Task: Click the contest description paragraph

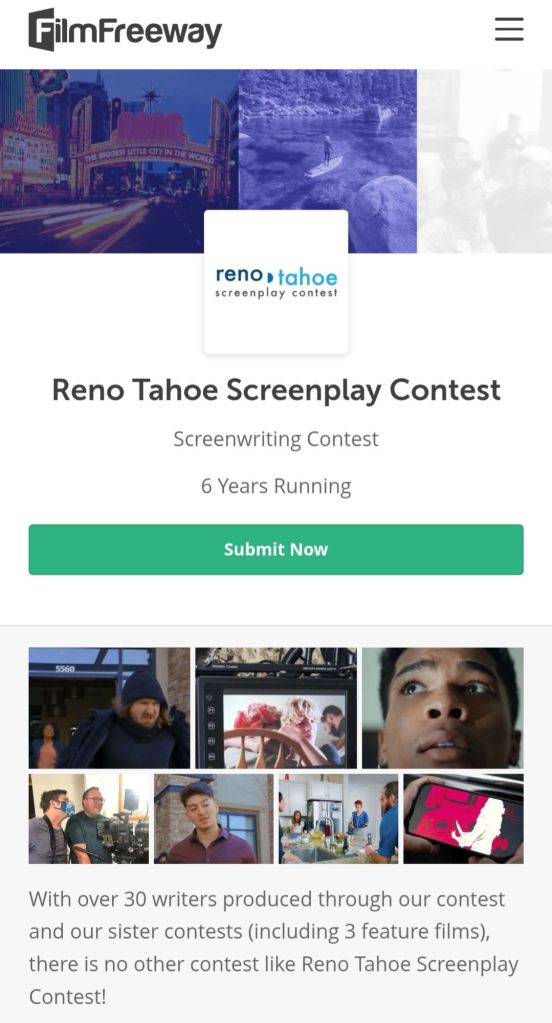Action: 274,947
